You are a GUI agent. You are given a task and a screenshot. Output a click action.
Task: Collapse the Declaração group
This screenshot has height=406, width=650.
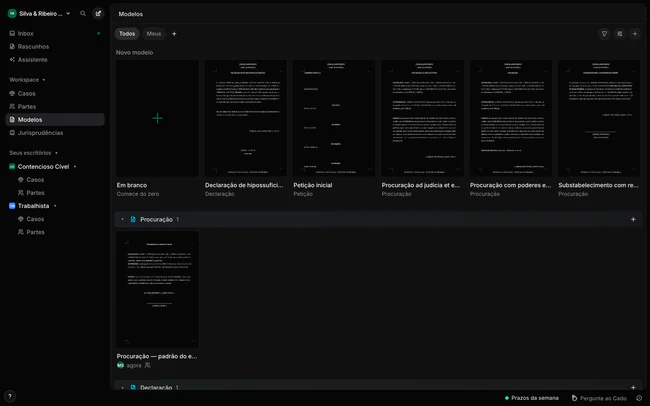click(122, 388)
